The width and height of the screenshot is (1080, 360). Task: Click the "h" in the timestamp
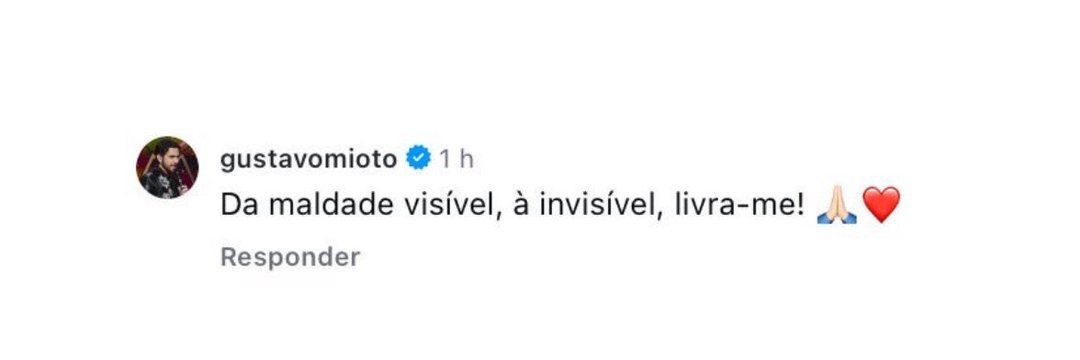coord(466,159)
